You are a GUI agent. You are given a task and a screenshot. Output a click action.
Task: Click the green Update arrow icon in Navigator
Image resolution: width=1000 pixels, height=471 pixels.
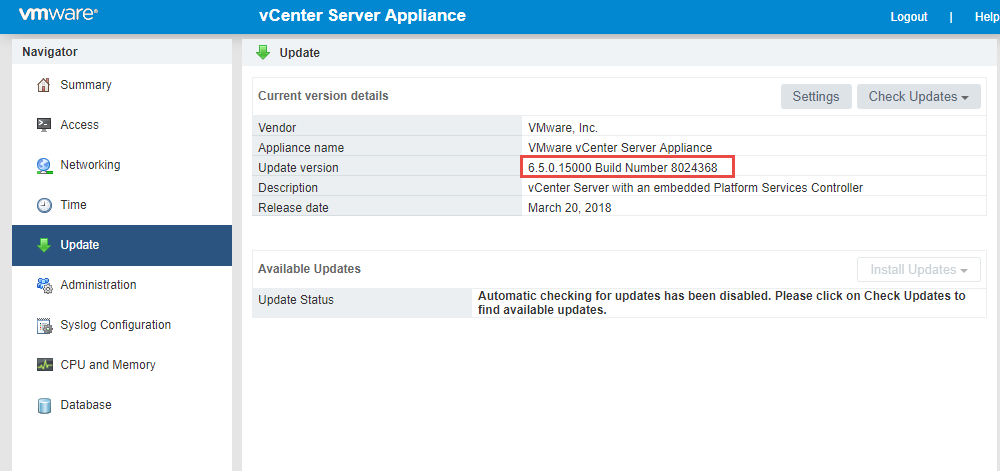pyautogui.click(x=43, y=245)
